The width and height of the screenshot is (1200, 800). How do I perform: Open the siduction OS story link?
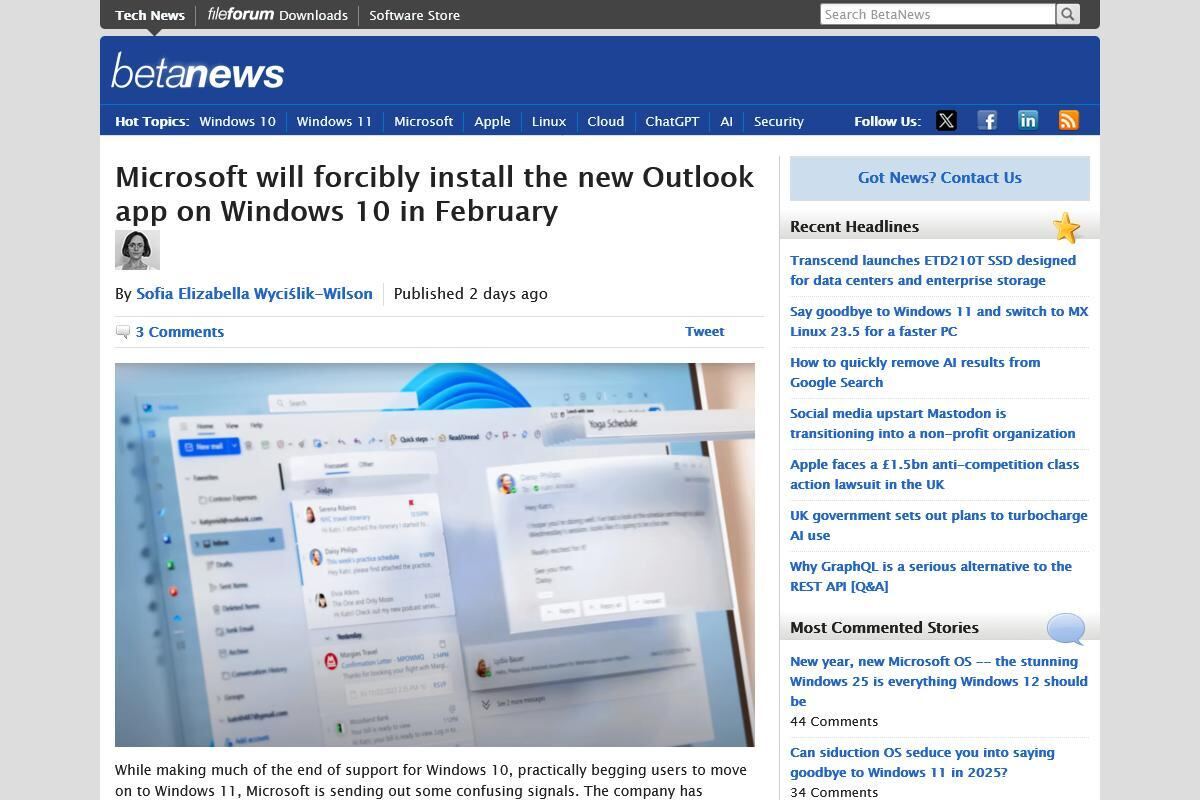tap(922, 762)
